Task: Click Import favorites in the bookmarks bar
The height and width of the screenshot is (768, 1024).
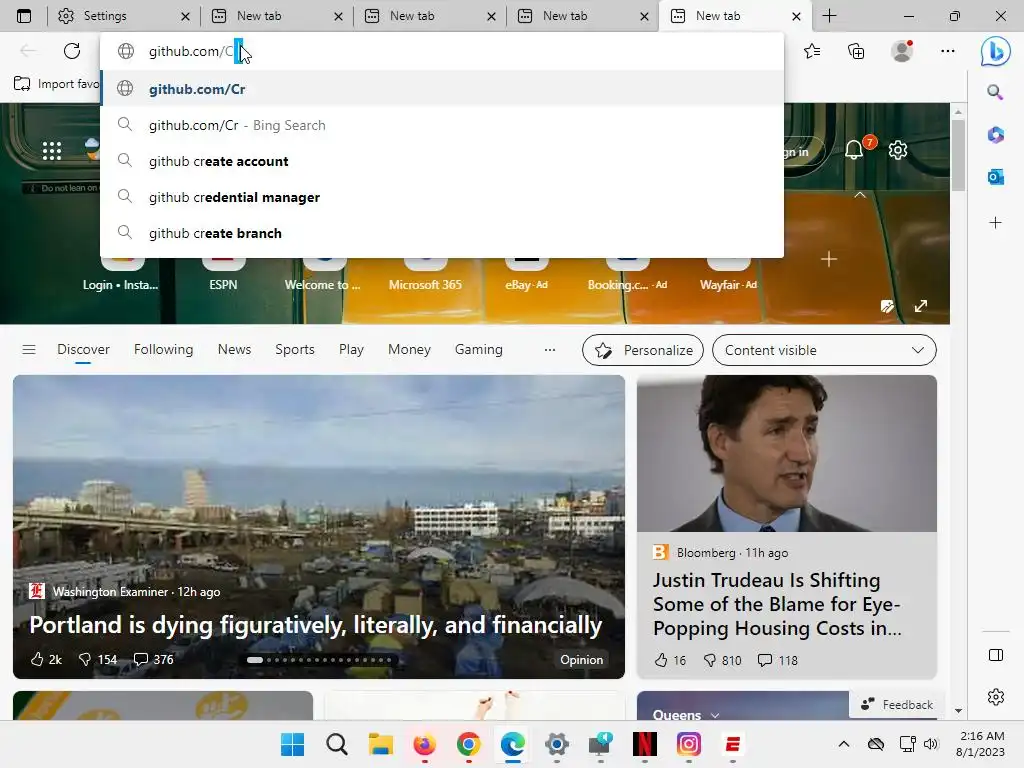Action: pyautogui.click(x=57, y=84)
